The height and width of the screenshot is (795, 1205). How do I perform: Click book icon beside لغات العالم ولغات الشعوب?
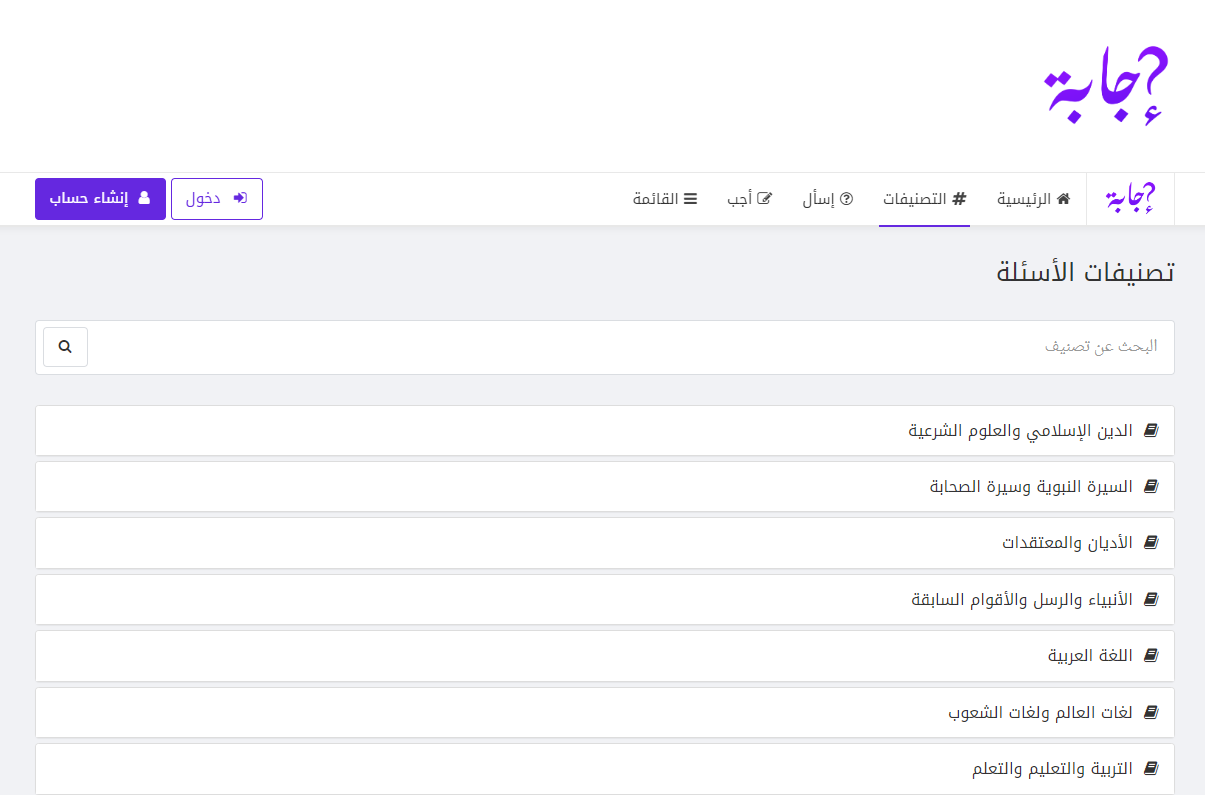[x=1151, y=713]
